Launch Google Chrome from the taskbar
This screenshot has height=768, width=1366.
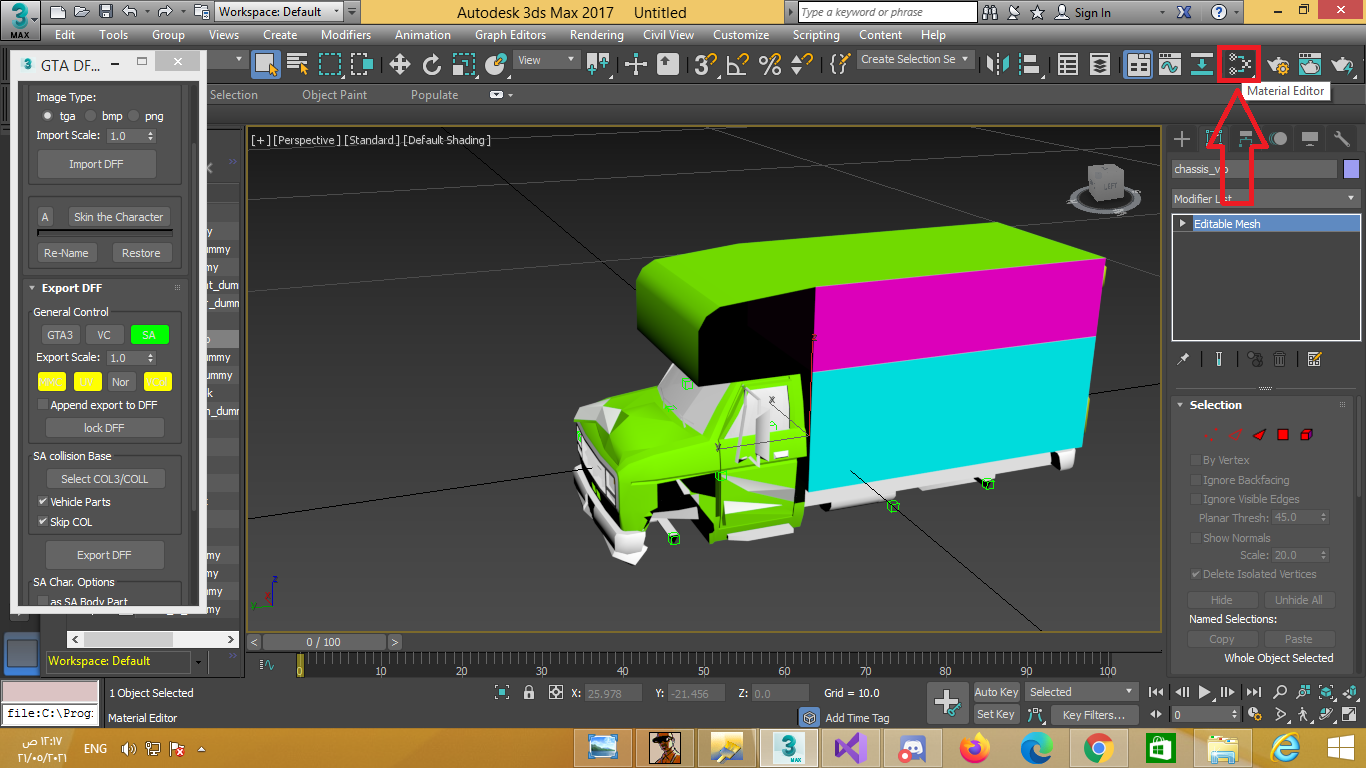coord(1097,747)
